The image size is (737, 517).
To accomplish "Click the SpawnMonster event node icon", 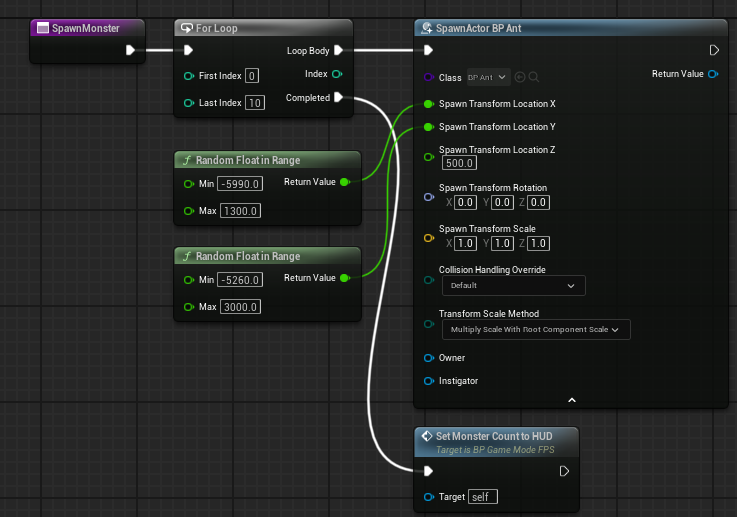I will pyautogui.click(x=43, y=28).
